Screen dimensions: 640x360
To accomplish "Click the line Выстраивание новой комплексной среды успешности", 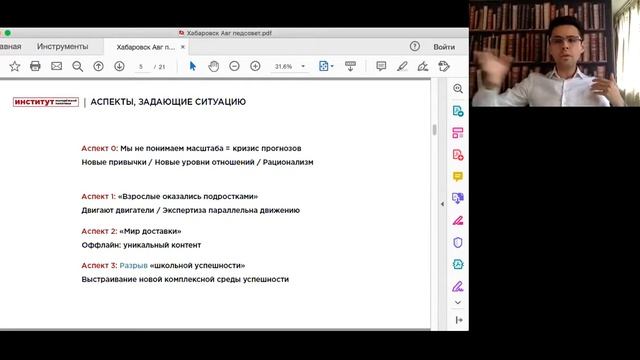I will point(185,279).
